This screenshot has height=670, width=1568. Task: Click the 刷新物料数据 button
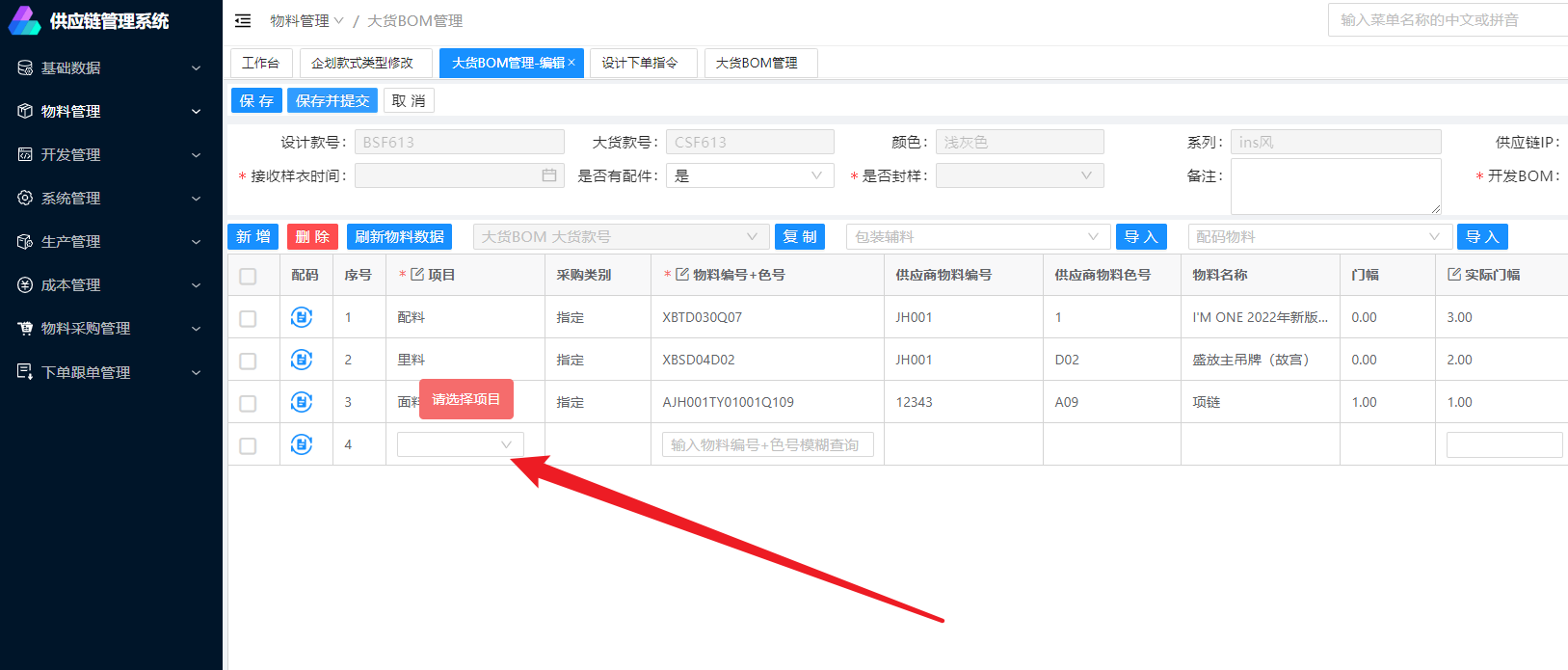[399, 237]
